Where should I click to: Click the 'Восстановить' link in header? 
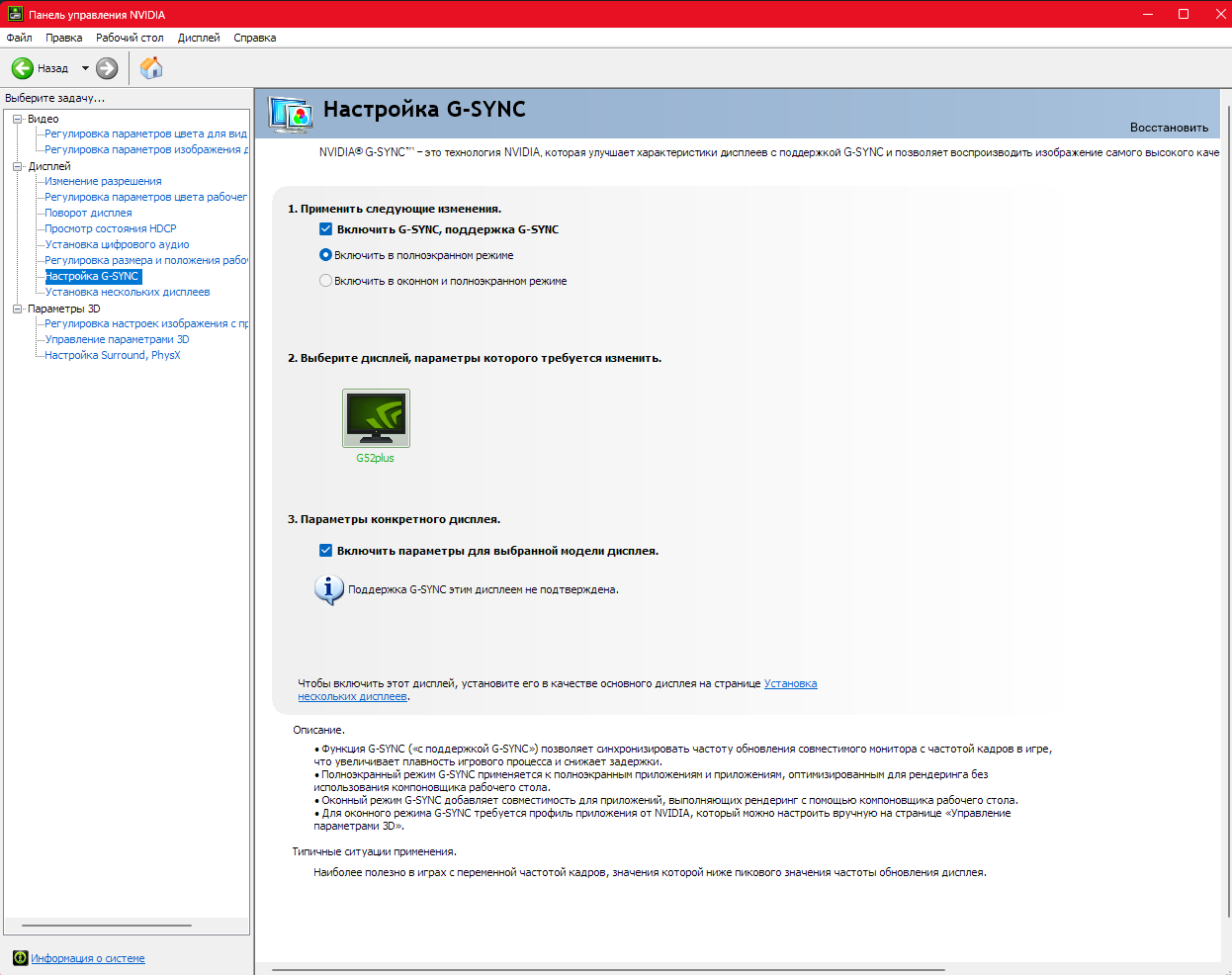pyautogui.click(x=1169, y=128)
